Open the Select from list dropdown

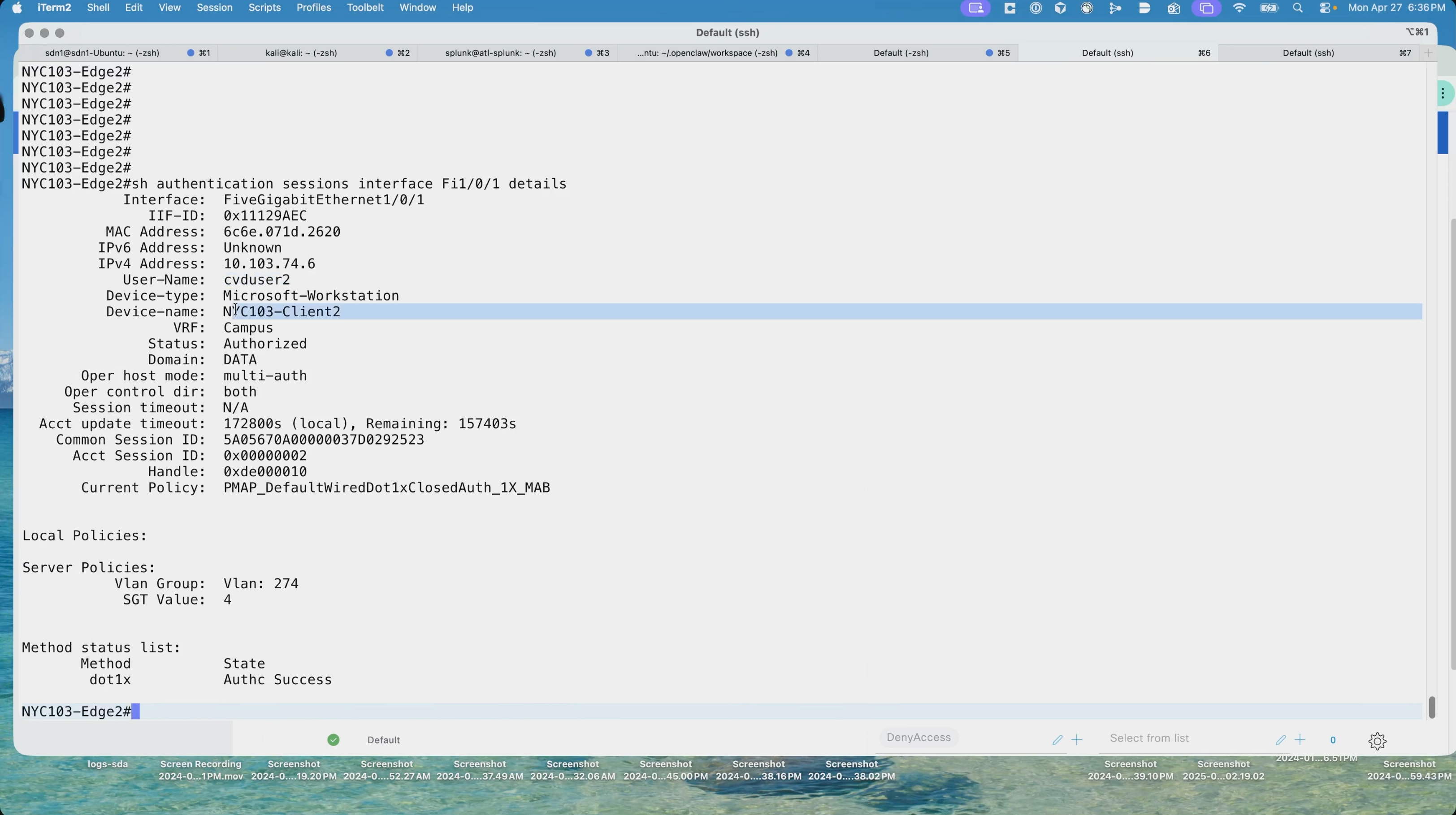tap(1150, 738)
